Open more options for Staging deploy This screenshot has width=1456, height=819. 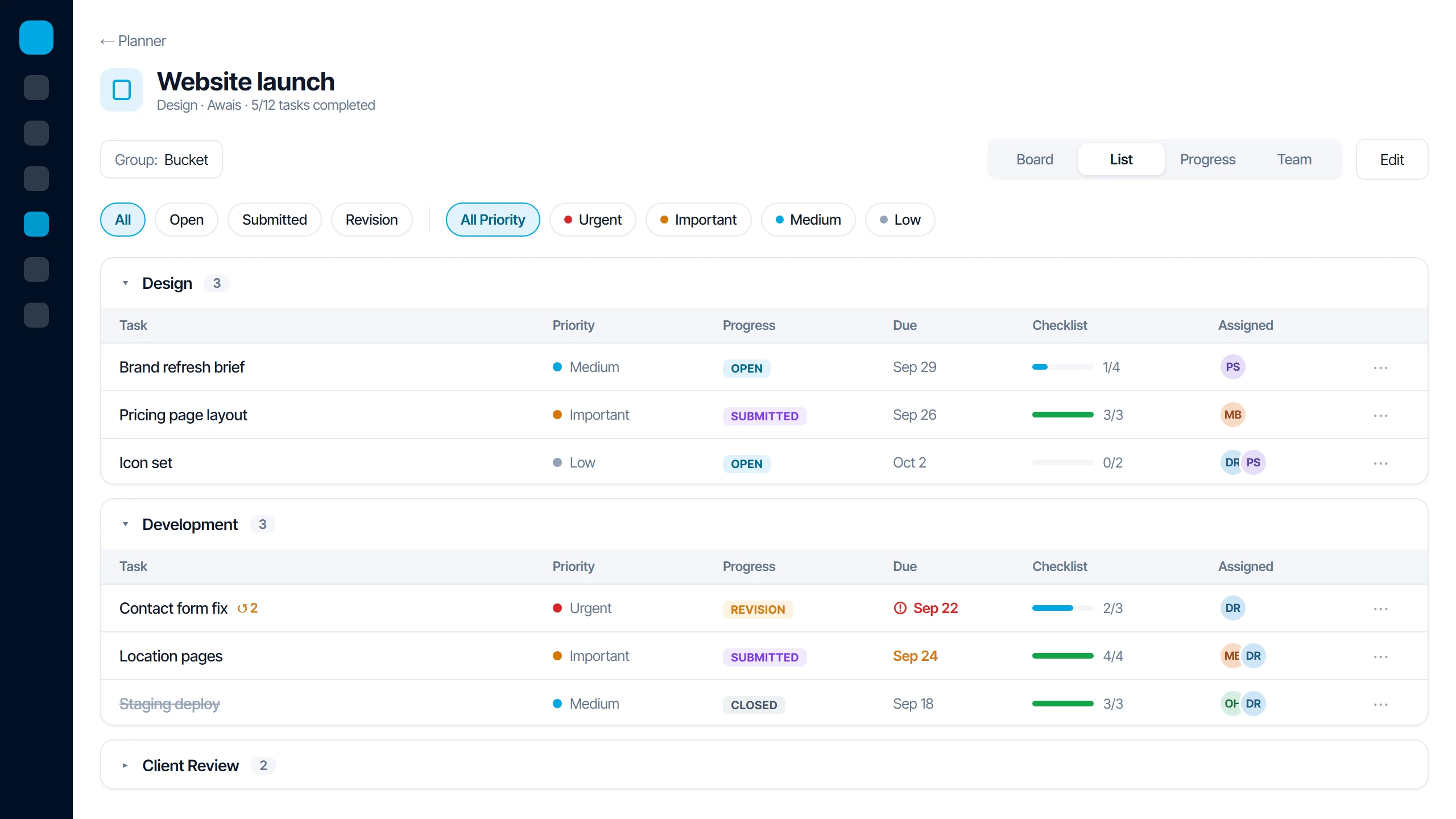(1380, 704)
